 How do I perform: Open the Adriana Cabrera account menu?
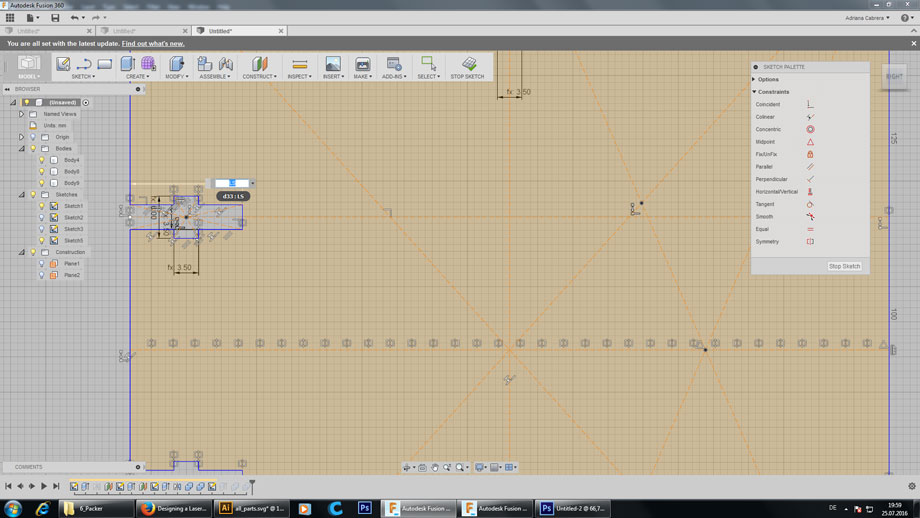coord(867,18)
